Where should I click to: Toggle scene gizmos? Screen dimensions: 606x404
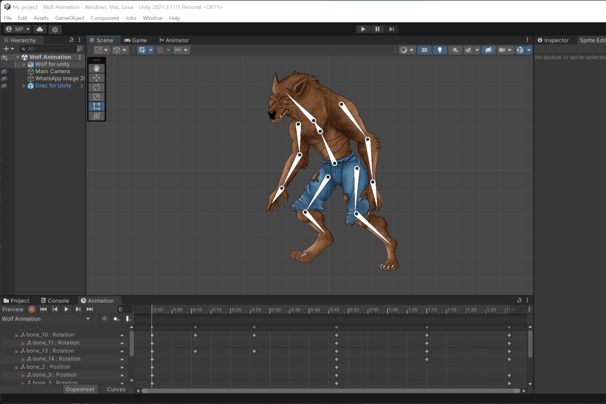pos(520,50)
